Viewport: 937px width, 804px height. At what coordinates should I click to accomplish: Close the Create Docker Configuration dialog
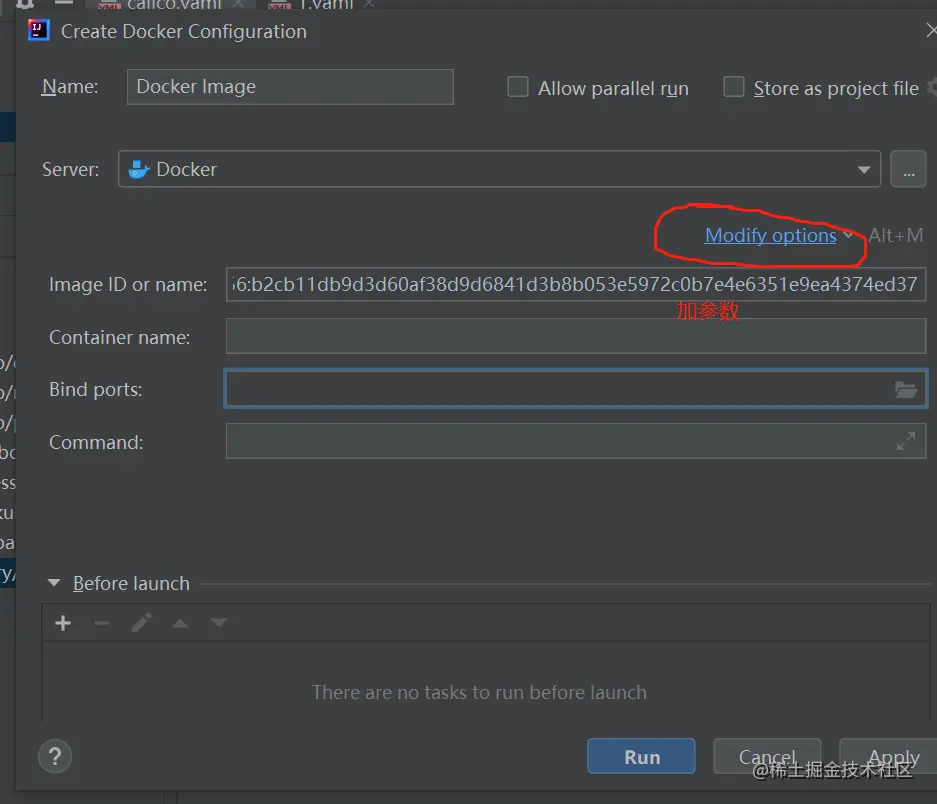pos(931,30)
